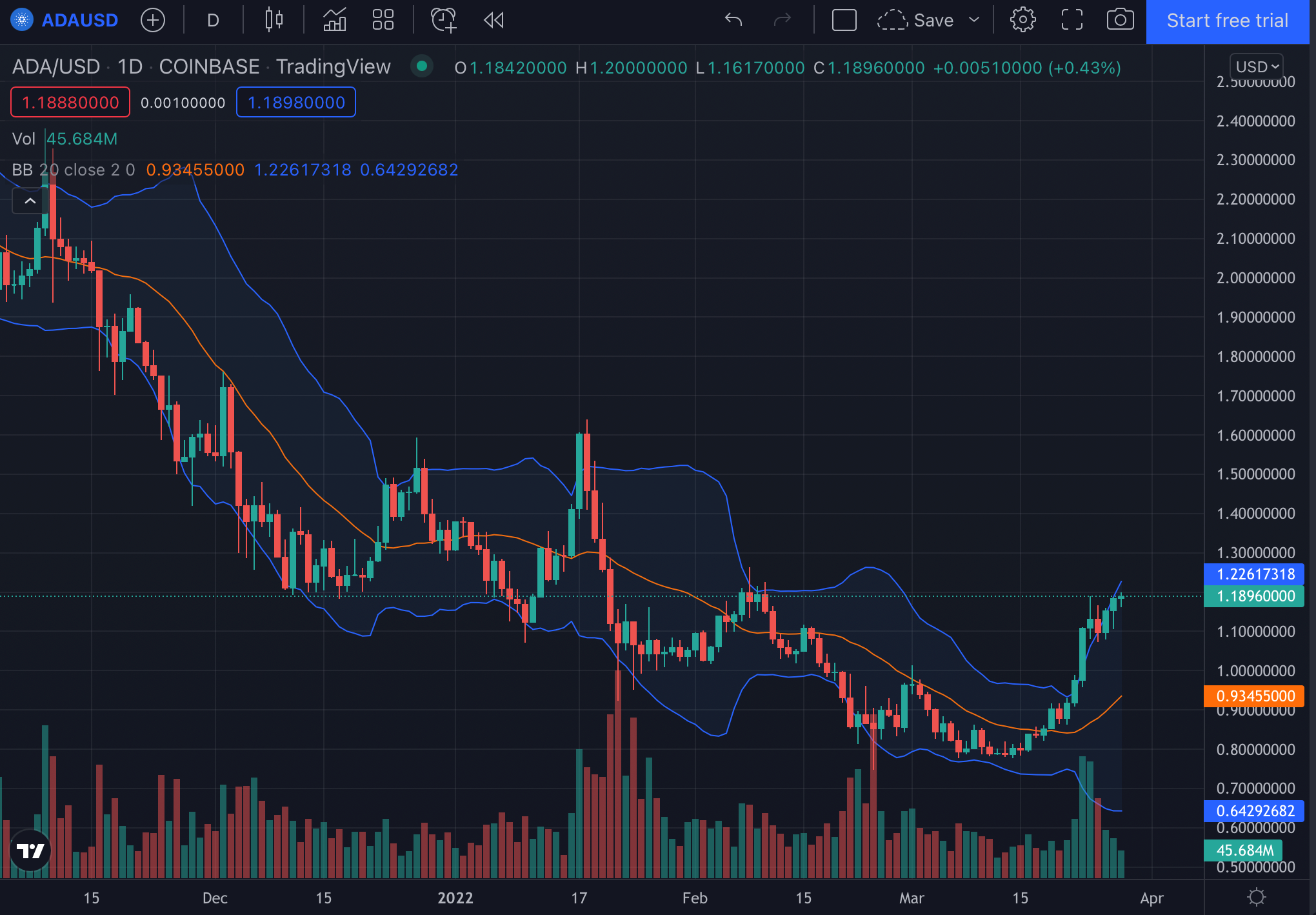Click the 0.93455000 basis price label
The width and height of the screenshot is (1316, 915).
coord(1255,696)
